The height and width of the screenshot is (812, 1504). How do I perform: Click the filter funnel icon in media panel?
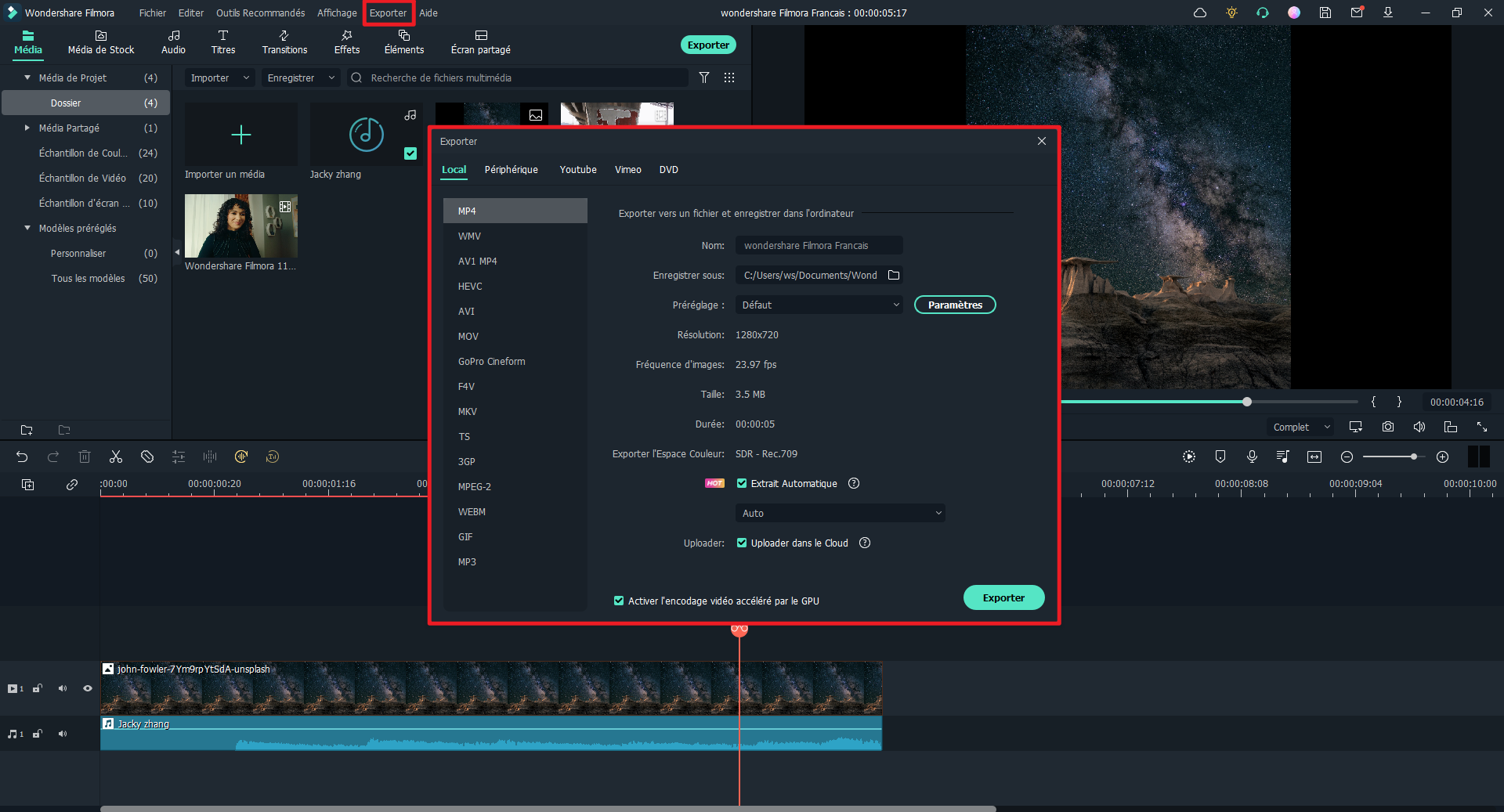click(x=704, y=78)
